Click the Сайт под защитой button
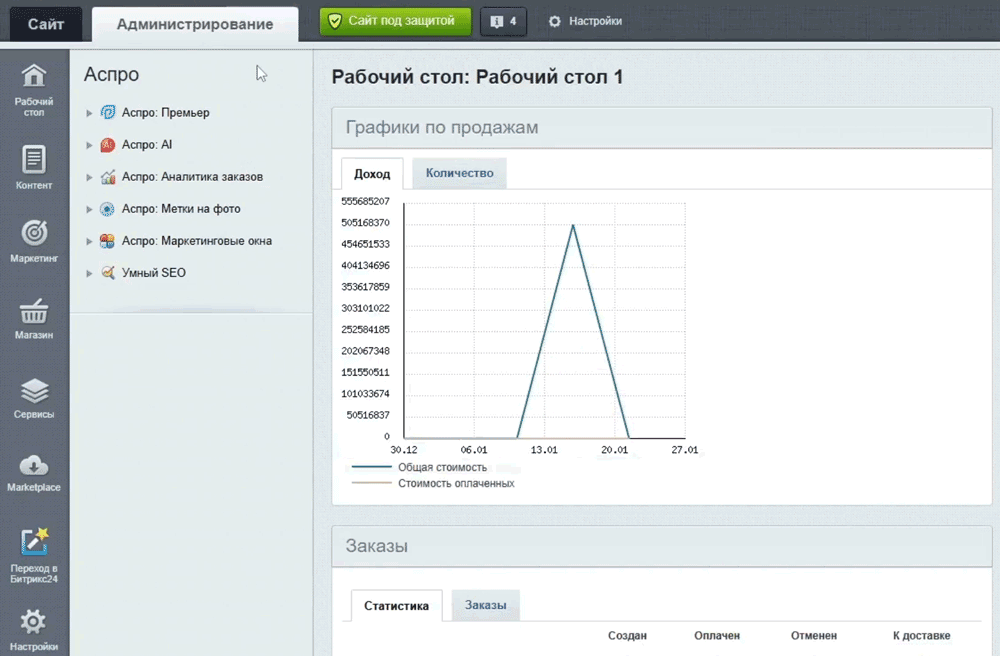The image size is (1000, 656). point(395,21)
